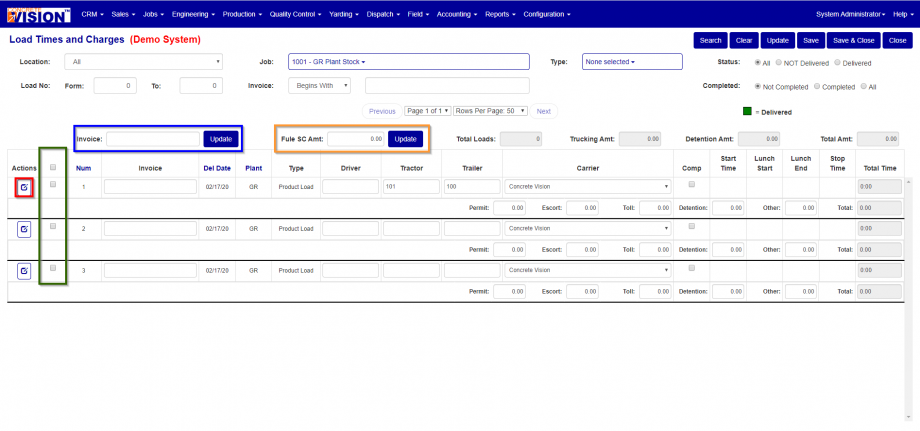
Task: Open the Sales menu
Action: coord(123,14)
